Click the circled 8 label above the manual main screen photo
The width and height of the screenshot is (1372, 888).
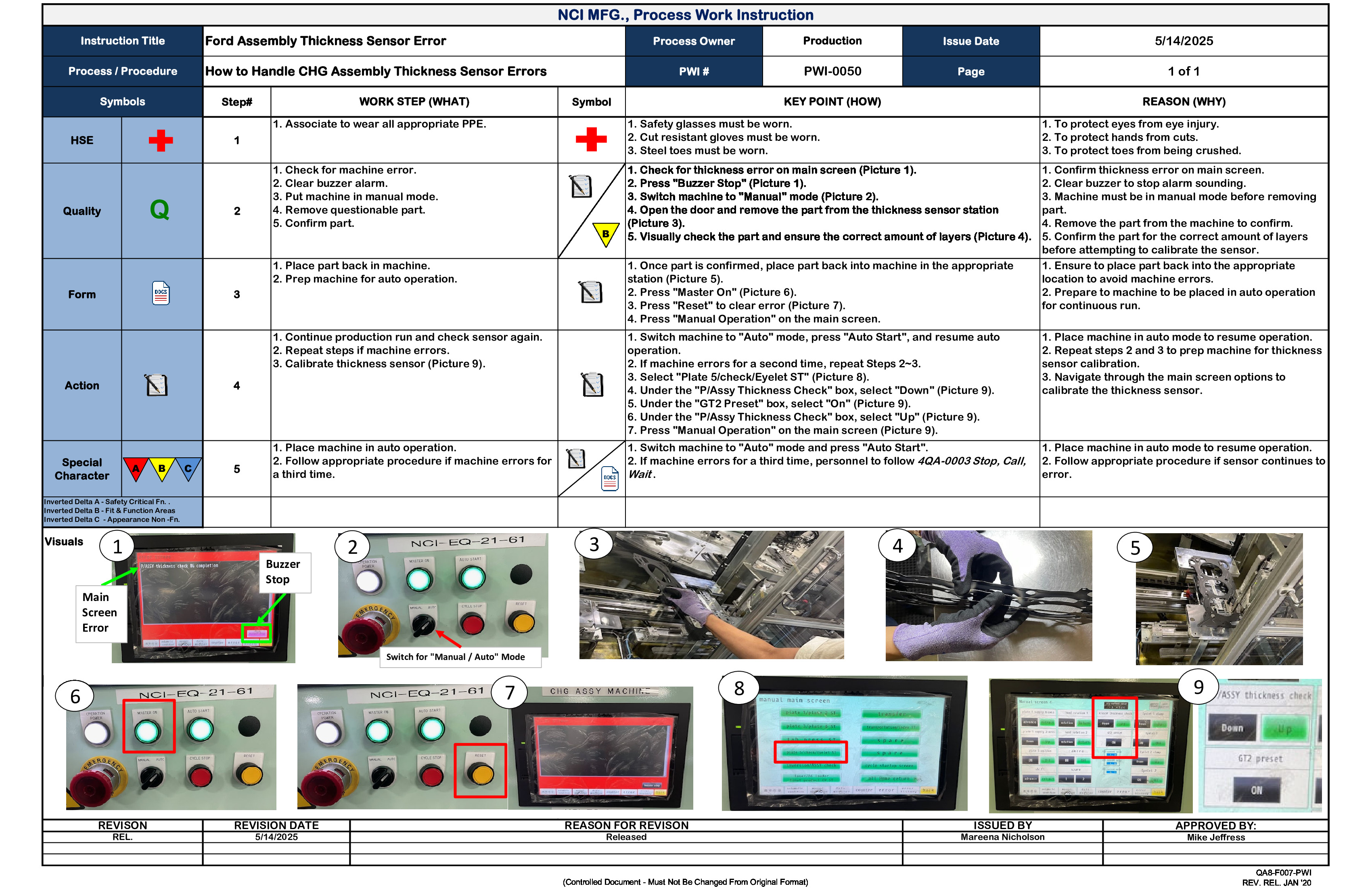tap(740, 688)
